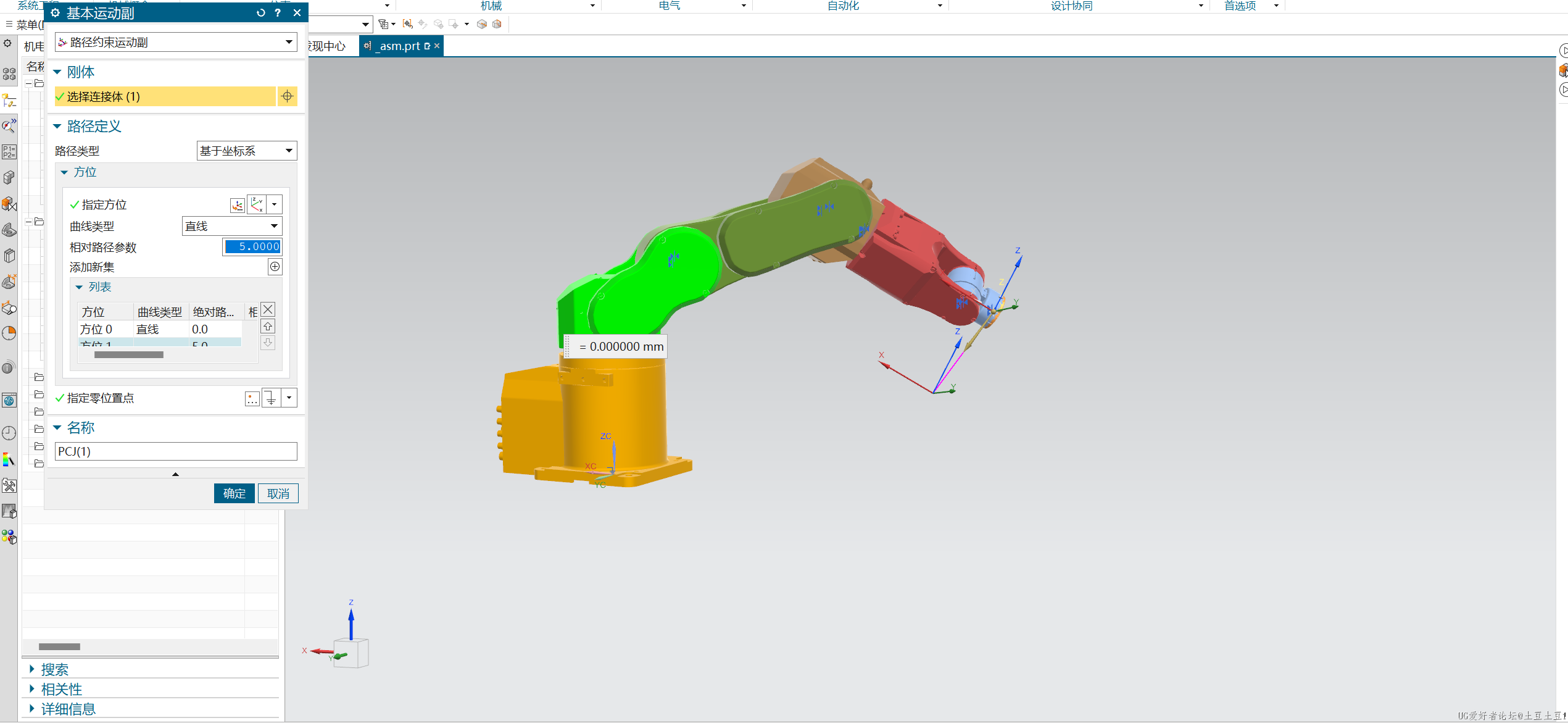Open help for the 基本运动副 dialog
Image resolution: width=1568 pixels, height=723 pixels.
(278, 12)
